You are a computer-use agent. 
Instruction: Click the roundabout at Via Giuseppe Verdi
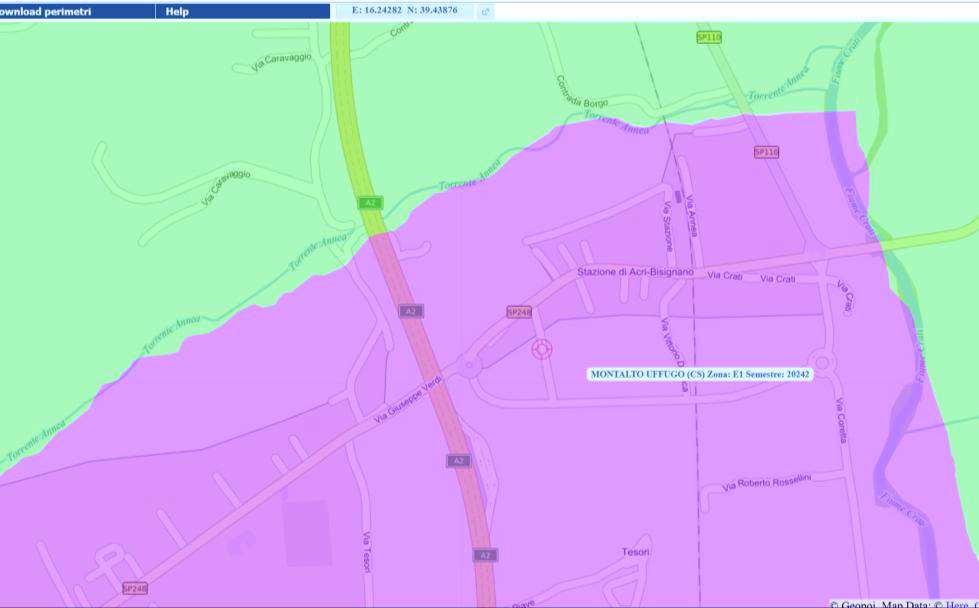(468, 366)
